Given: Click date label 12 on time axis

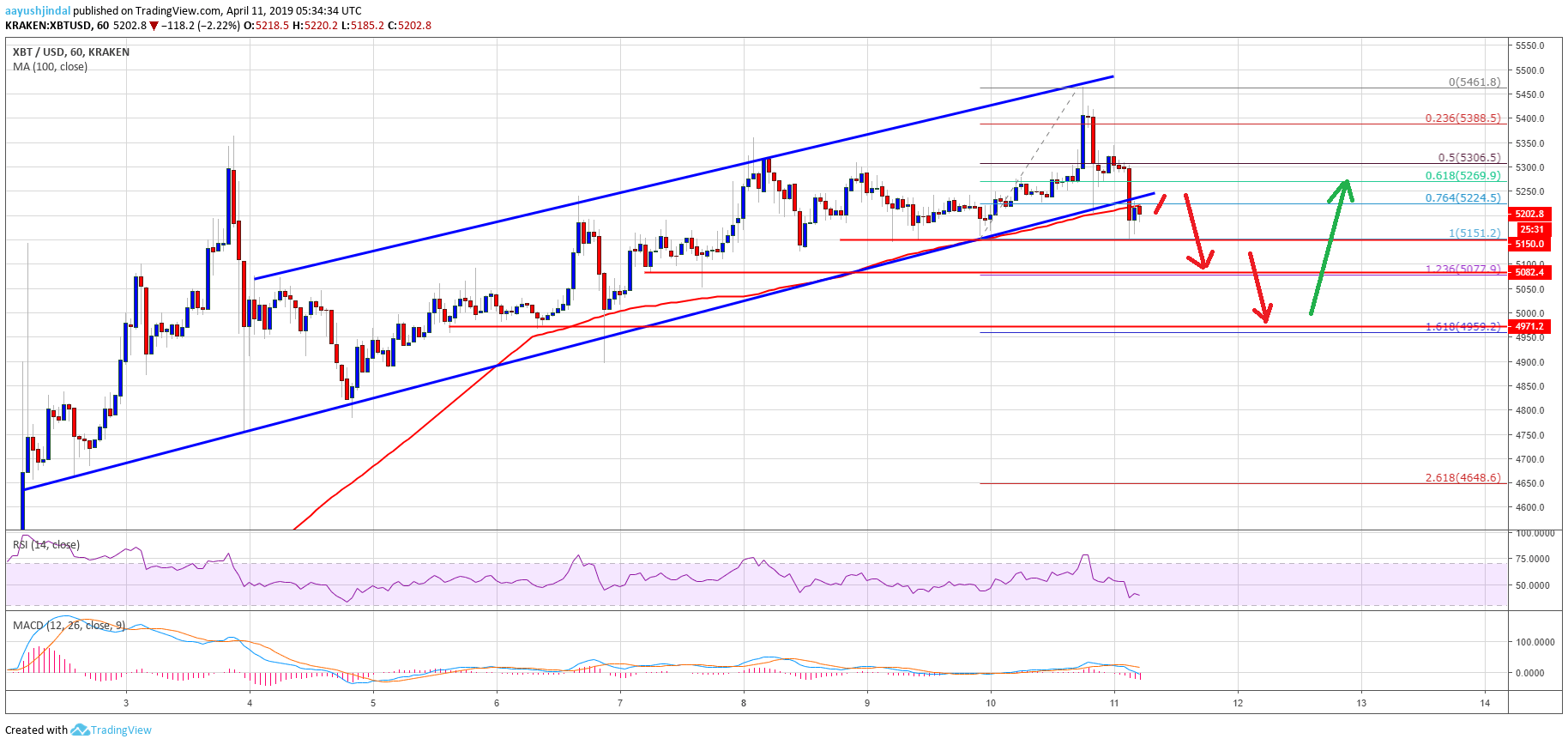Looking at the screenshot, I should (x=1238, y=703).
